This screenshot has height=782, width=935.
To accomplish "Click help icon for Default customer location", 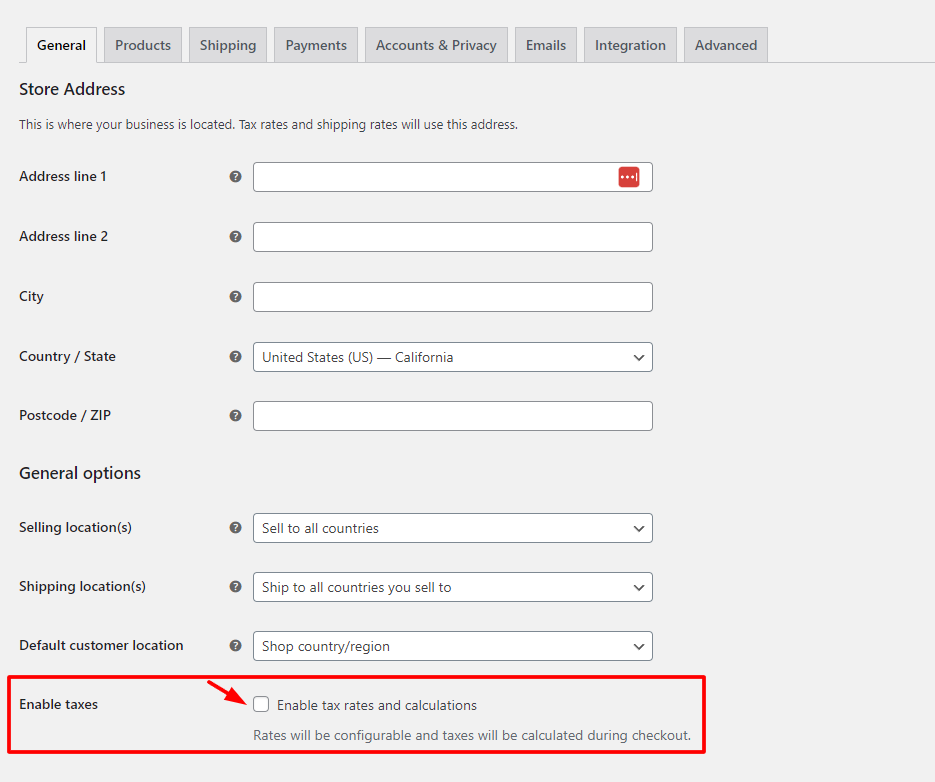I will 236,646.
